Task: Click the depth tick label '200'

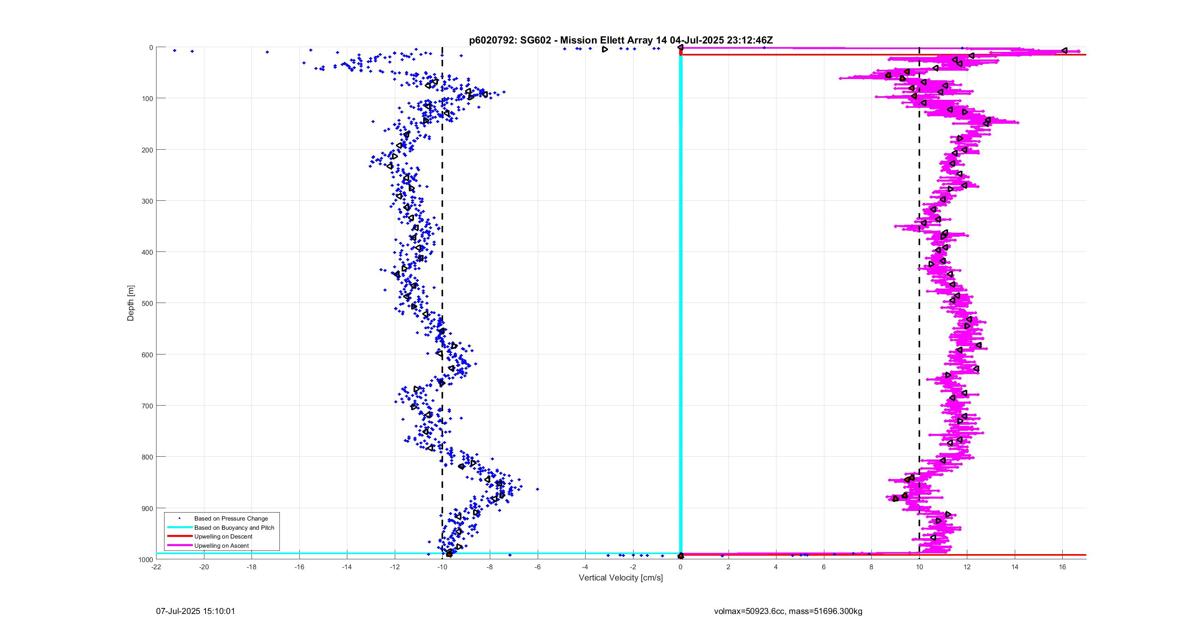Action: 146,150
